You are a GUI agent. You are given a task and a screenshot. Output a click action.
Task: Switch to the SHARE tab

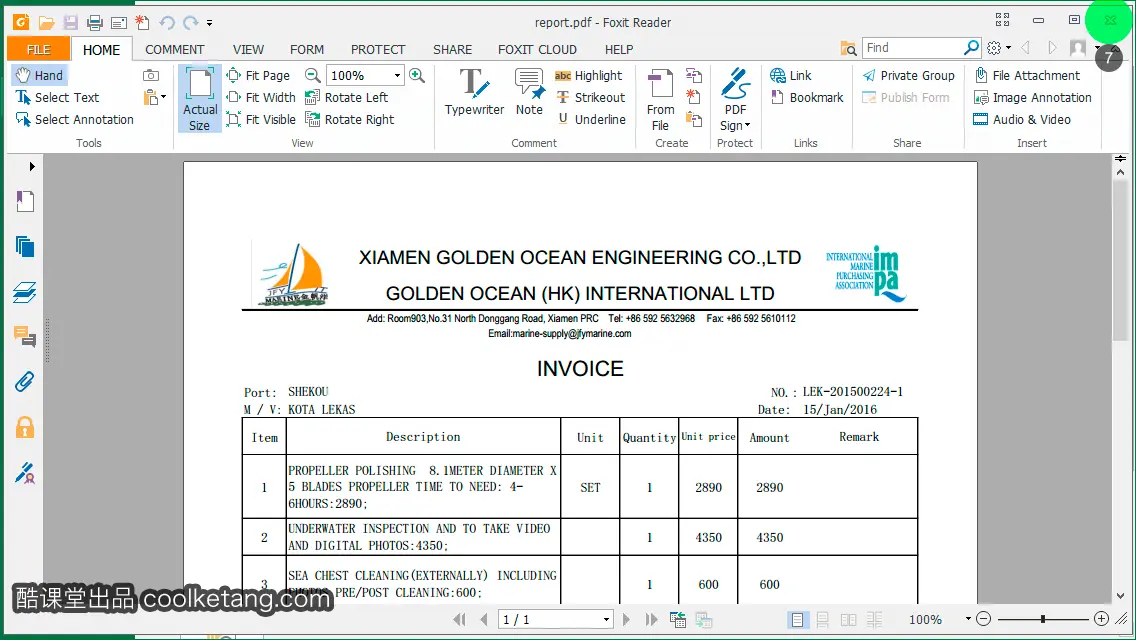click(452, 49)
